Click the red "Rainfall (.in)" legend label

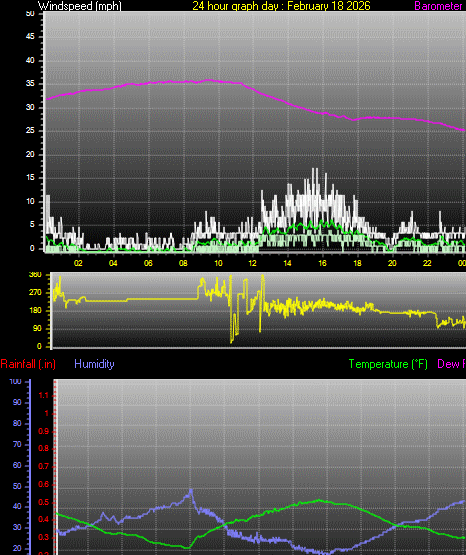tap(28, 364)
